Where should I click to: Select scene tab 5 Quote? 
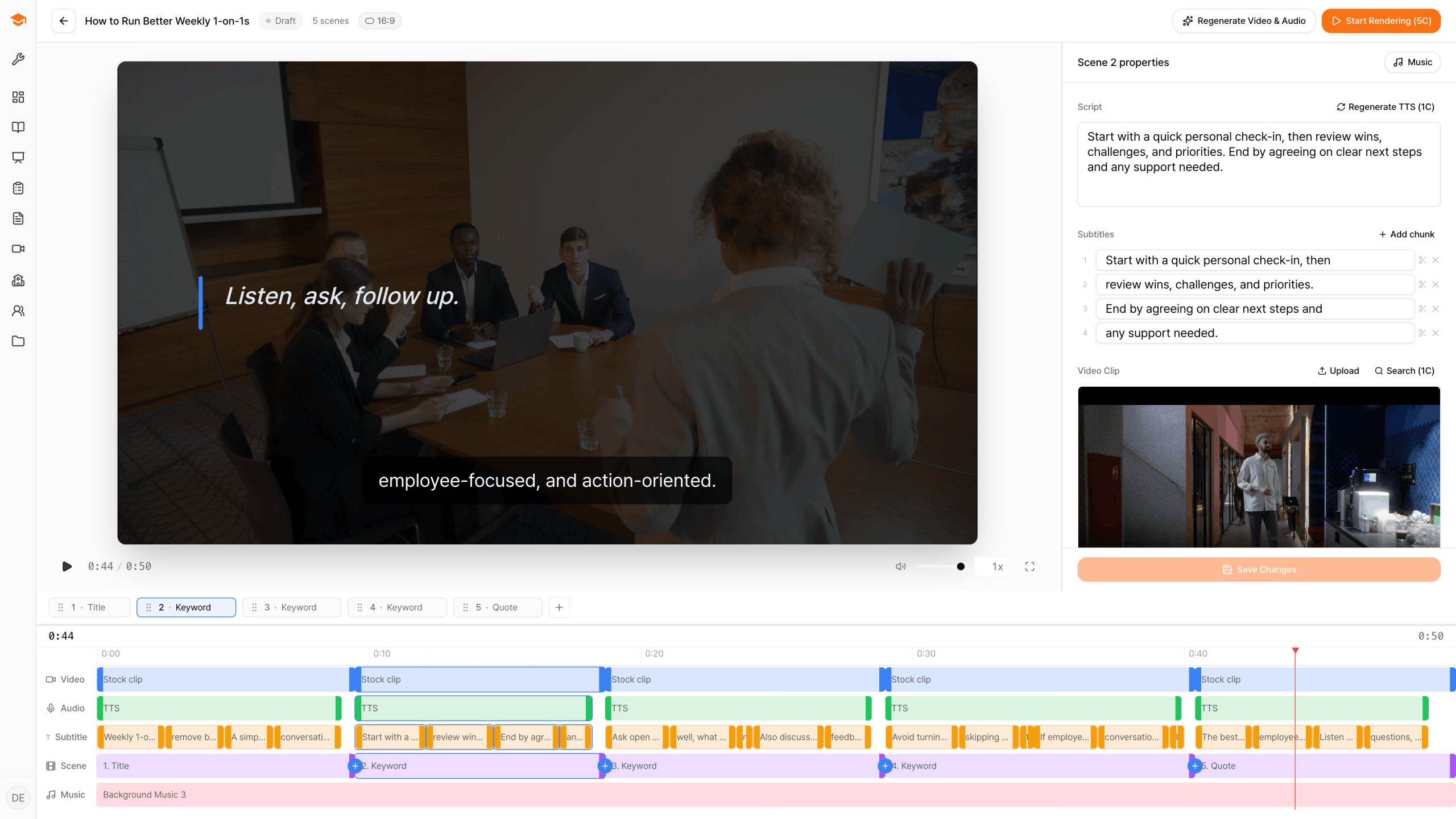(498, 607)
